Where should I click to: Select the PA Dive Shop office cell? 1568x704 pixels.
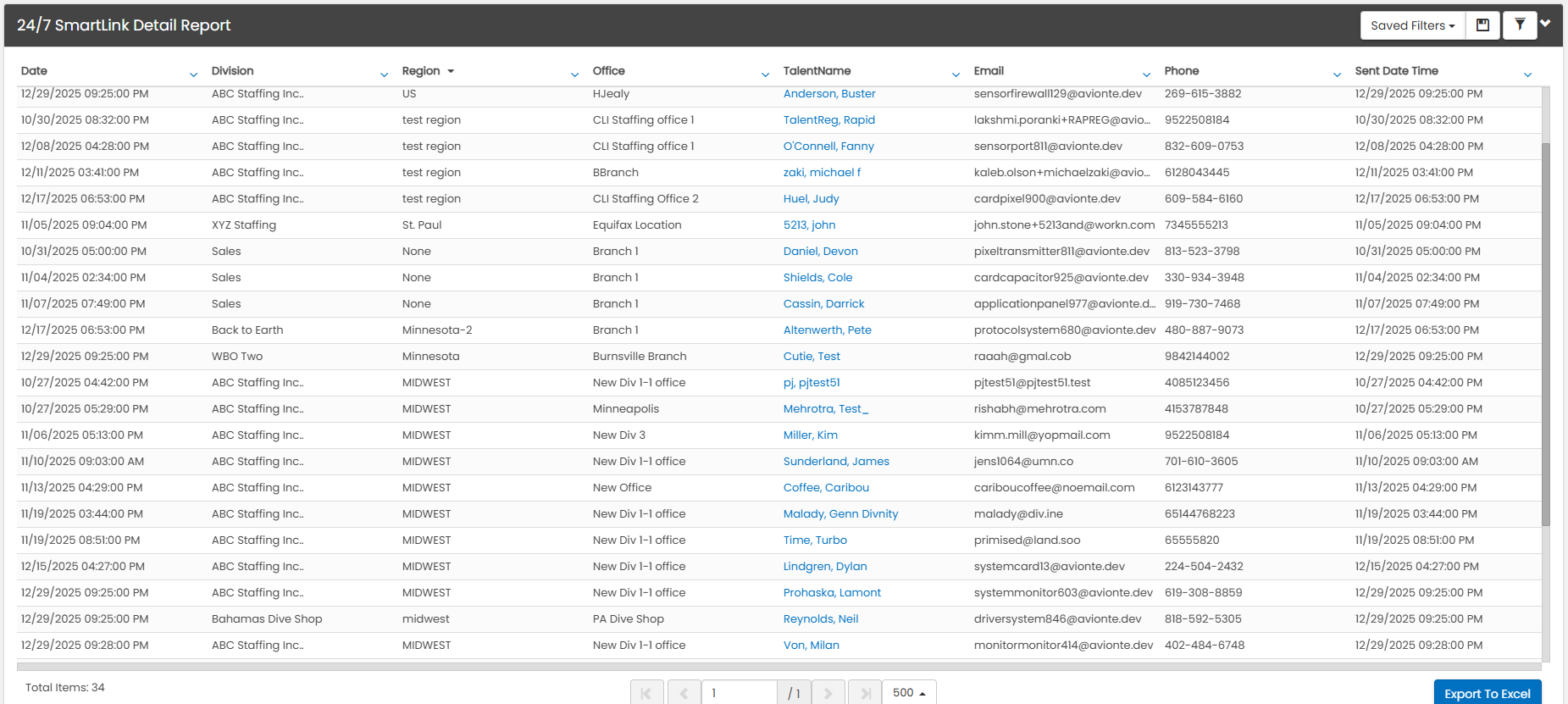(629, 619)
